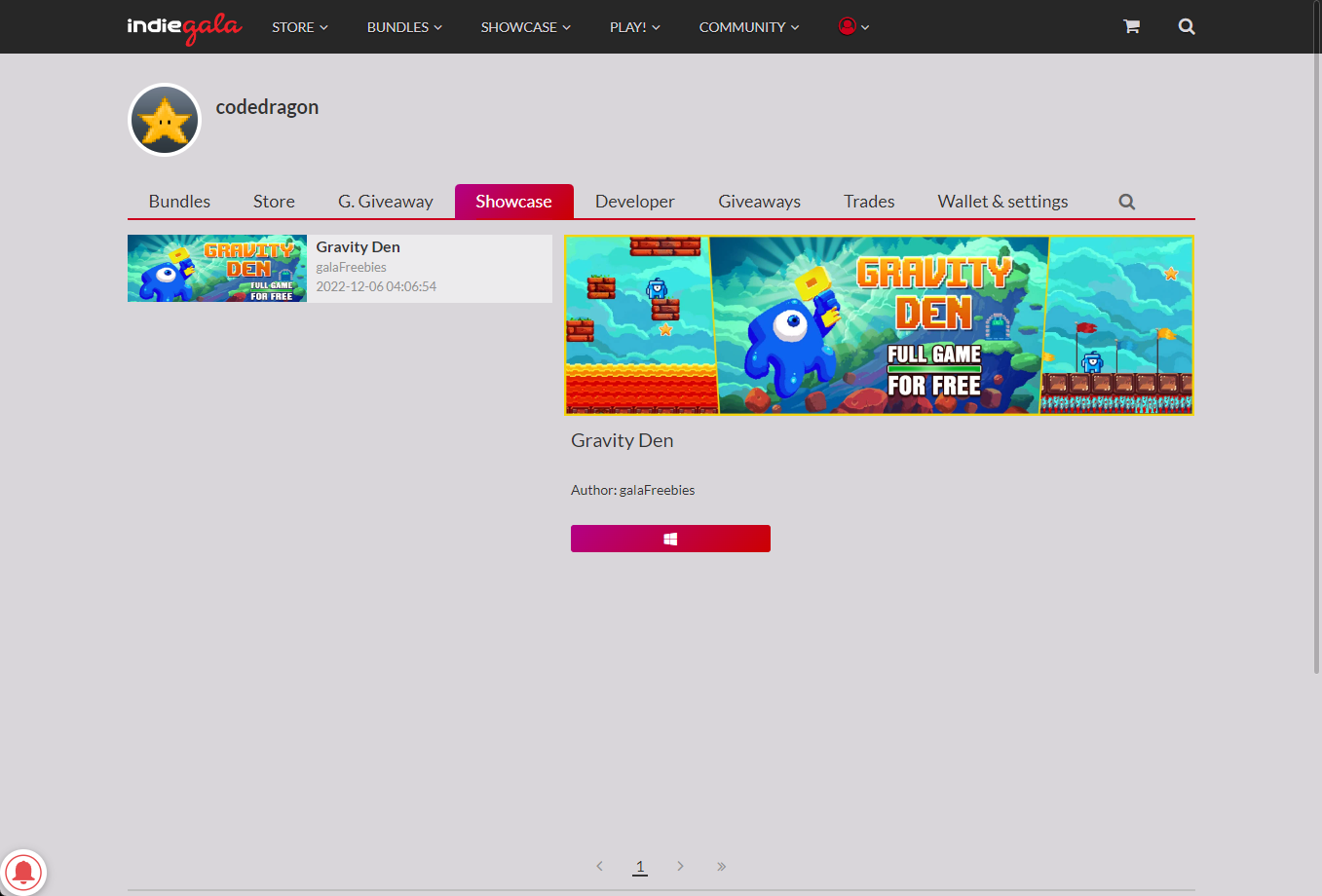1322x896 pixels.
Task: Go to the previous page arrow
Action: [599, 866]
